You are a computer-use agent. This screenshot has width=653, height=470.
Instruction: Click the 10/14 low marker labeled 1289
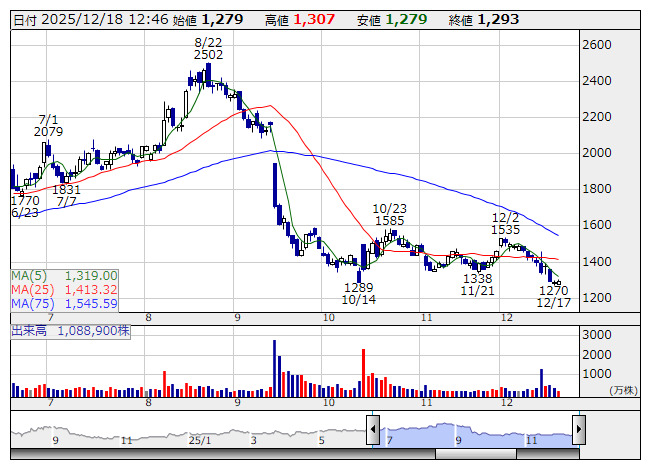(358, 293)
